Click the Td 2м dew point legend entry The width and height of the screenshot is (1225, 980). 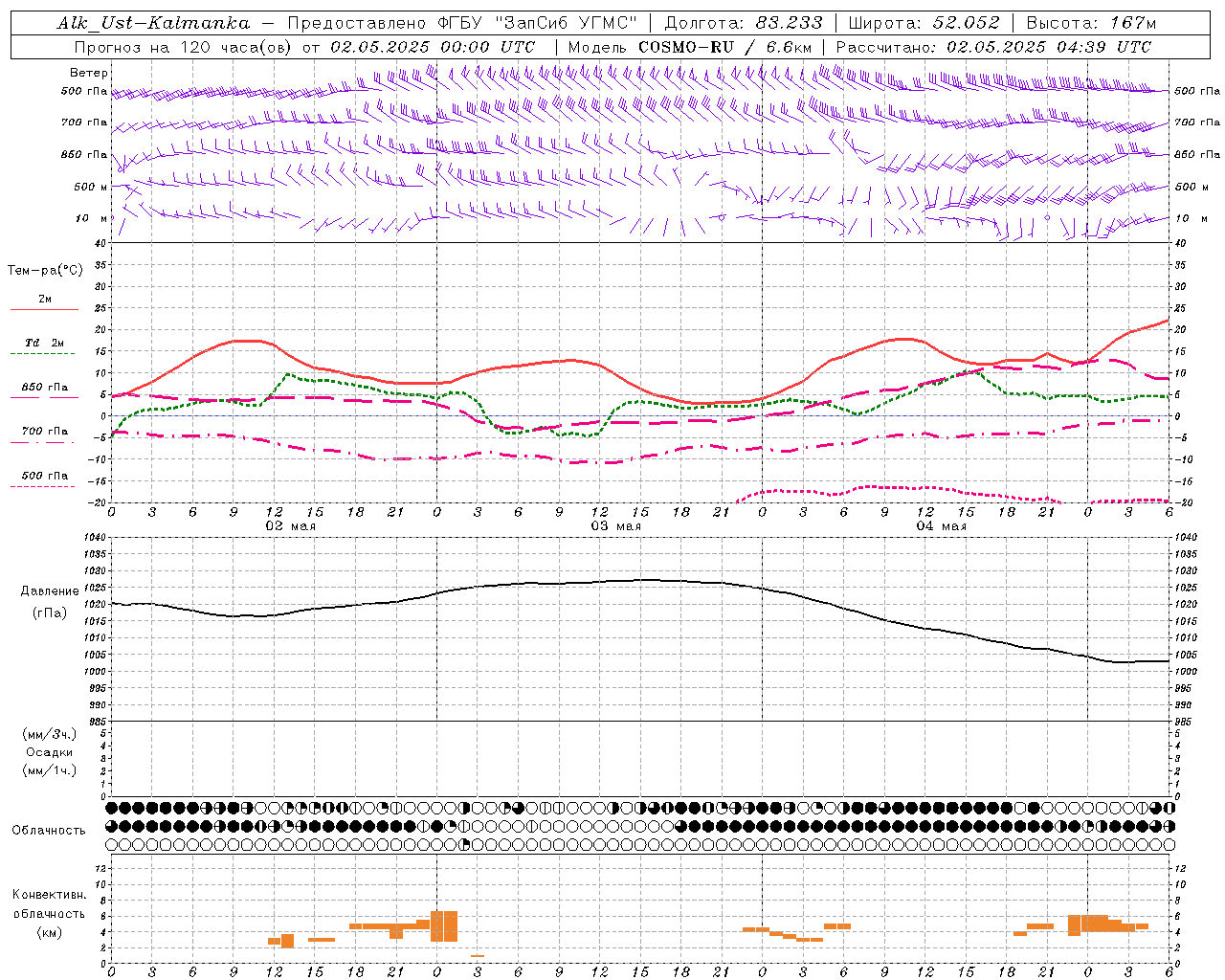tap(45, 343)
